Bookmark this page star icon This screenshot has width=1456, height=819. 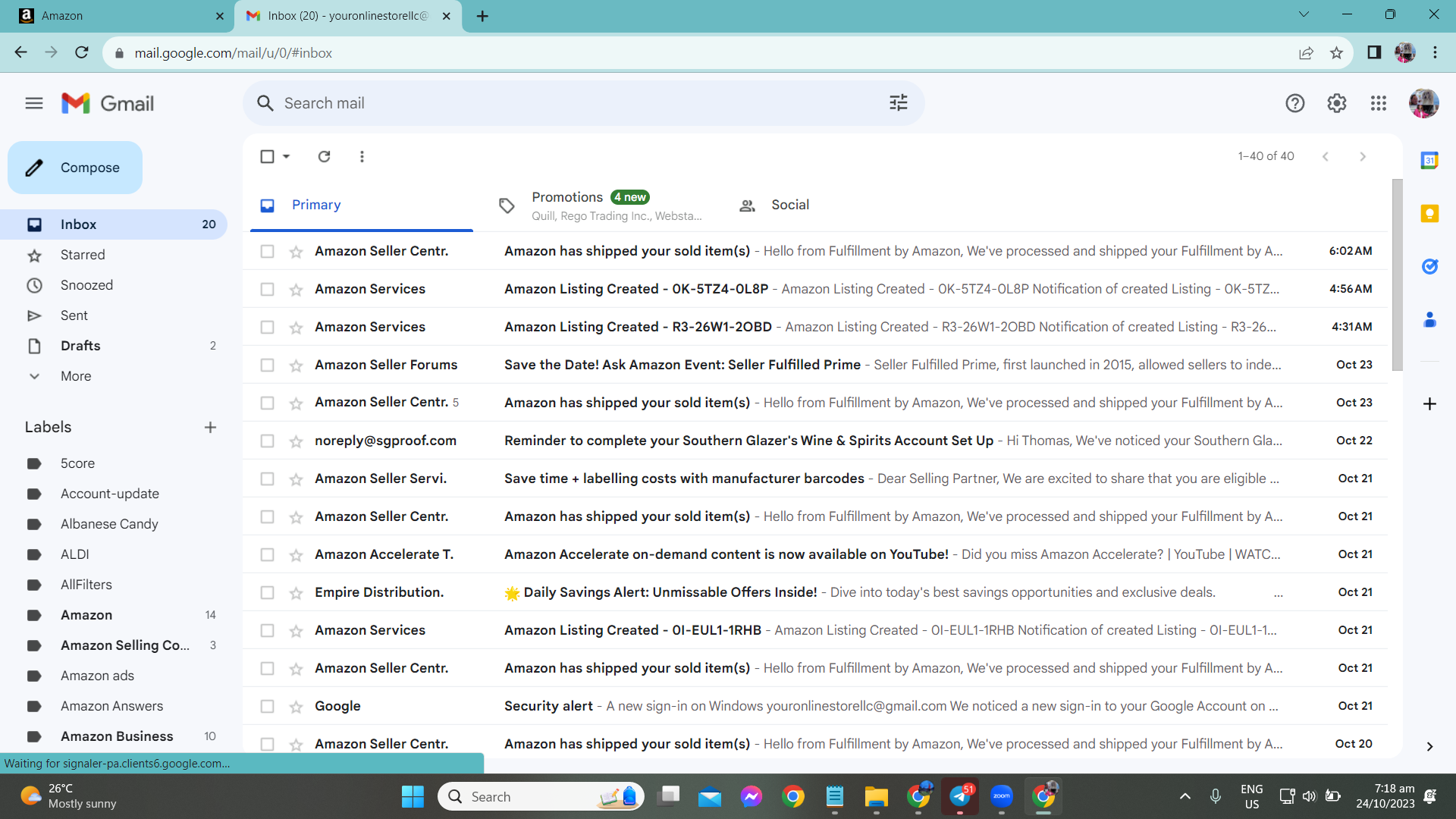1336,52
